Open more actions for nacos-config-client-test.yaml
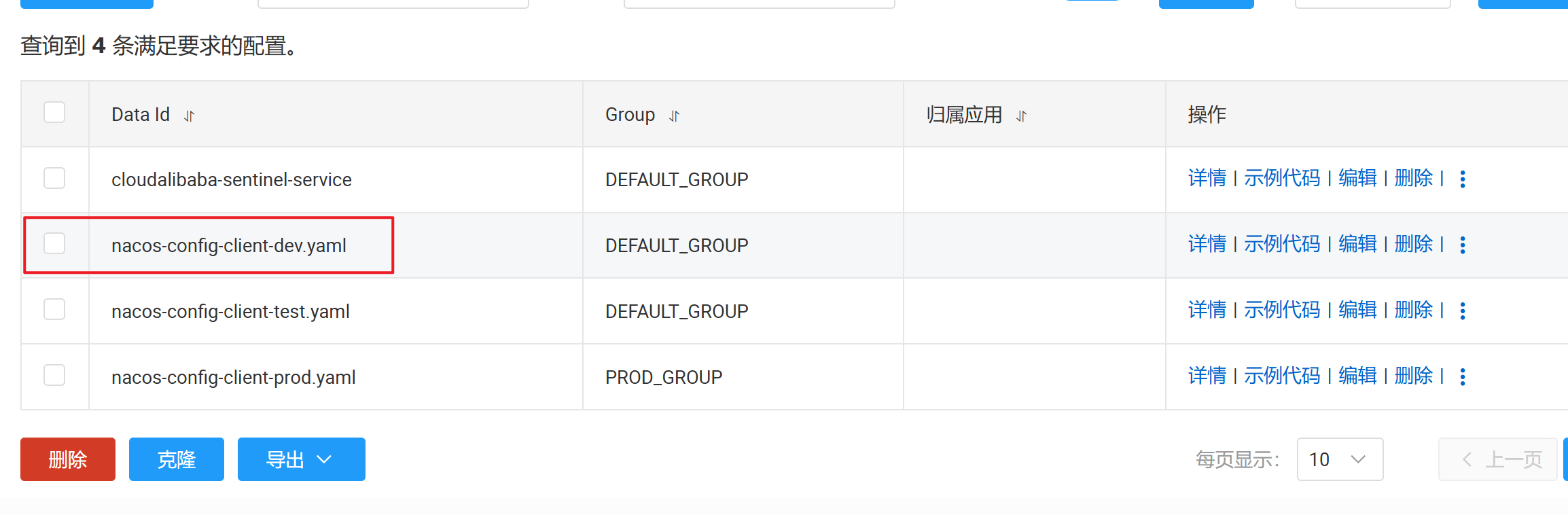This screenshot has width=1568, height=515. (1463, 311)
